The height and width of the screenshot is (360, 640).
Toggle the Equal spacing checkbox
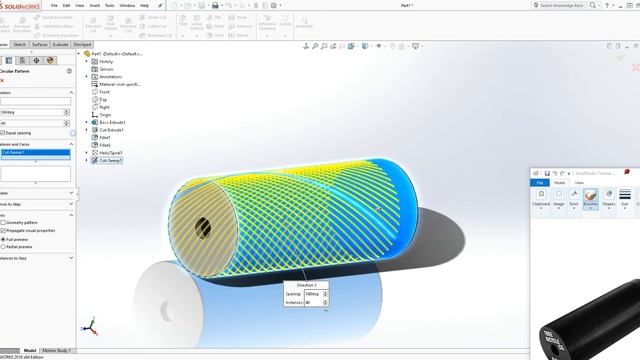(x=3, y=133)
